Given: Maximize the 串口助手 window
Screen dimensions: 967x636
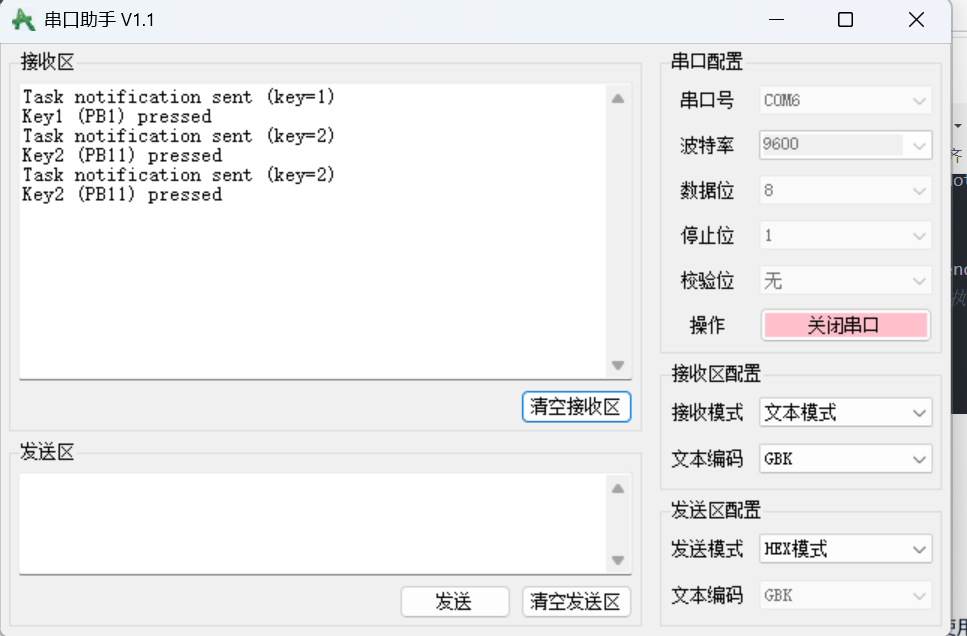Looking at the screenshot, I should coord(846,20).
